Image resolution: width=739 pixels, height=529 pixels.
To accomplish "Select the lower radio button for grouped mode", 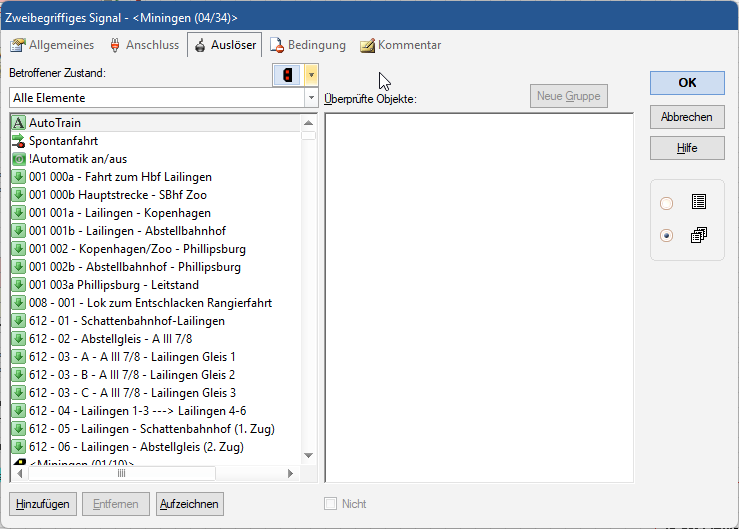I will [667, 237].
